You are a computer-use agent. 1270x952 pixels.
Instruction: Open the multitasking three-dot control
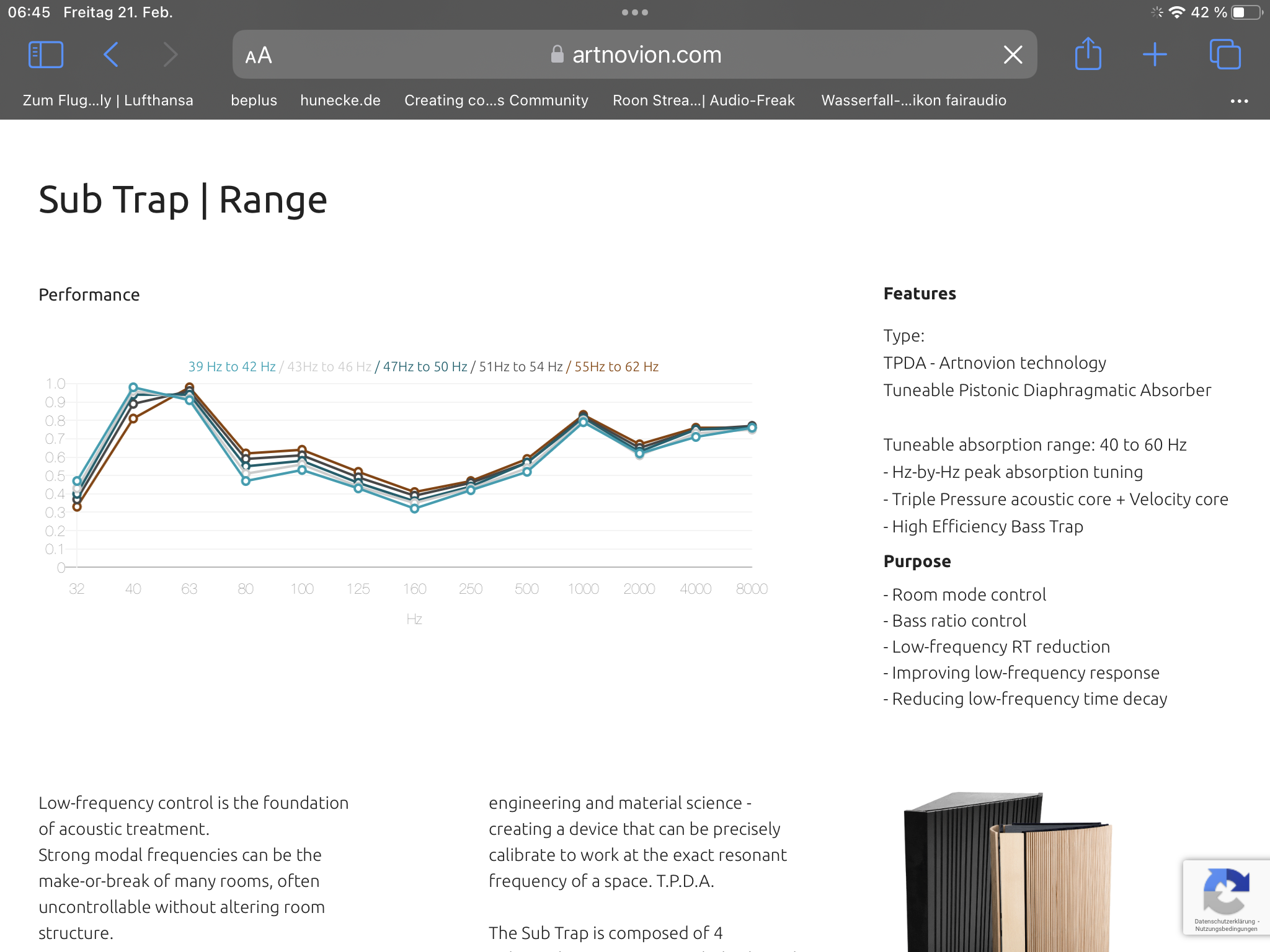coord(634,12)
